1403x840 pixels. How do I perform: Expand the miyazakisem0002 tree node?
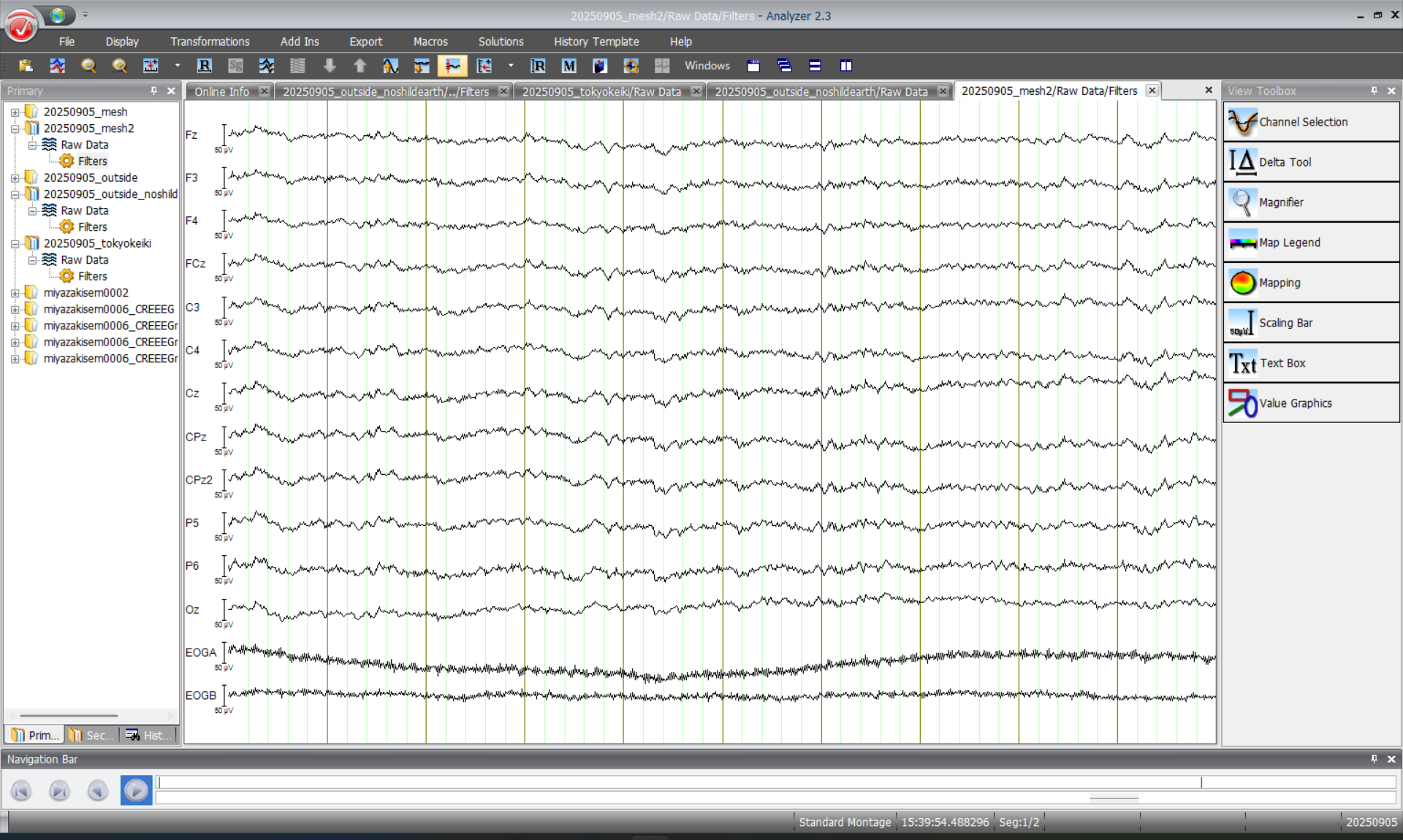[x=15, y=293]
